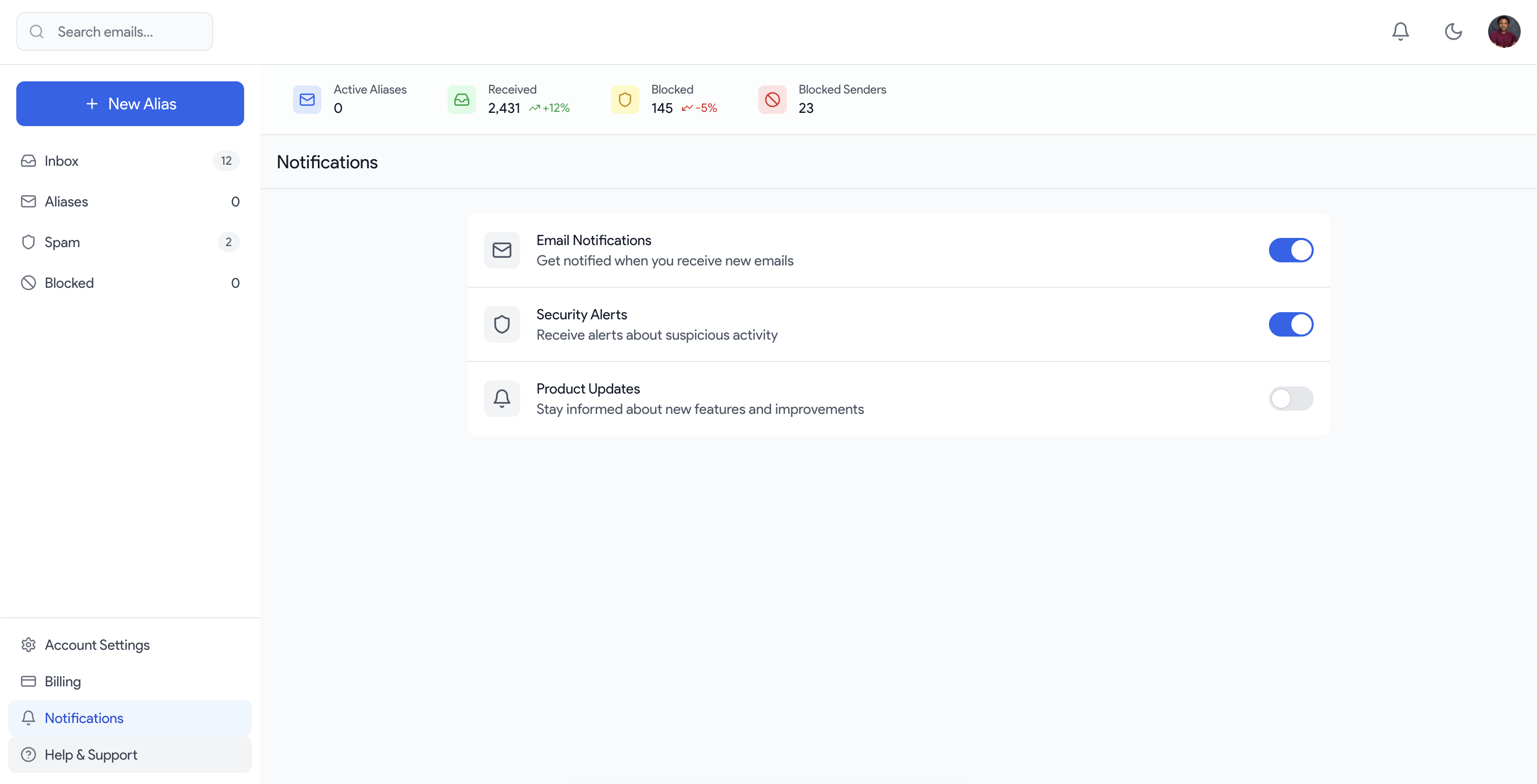The height and width of the screenshot is (784, 1537).
Task: Create a New Alias
Action: point(130,104)
